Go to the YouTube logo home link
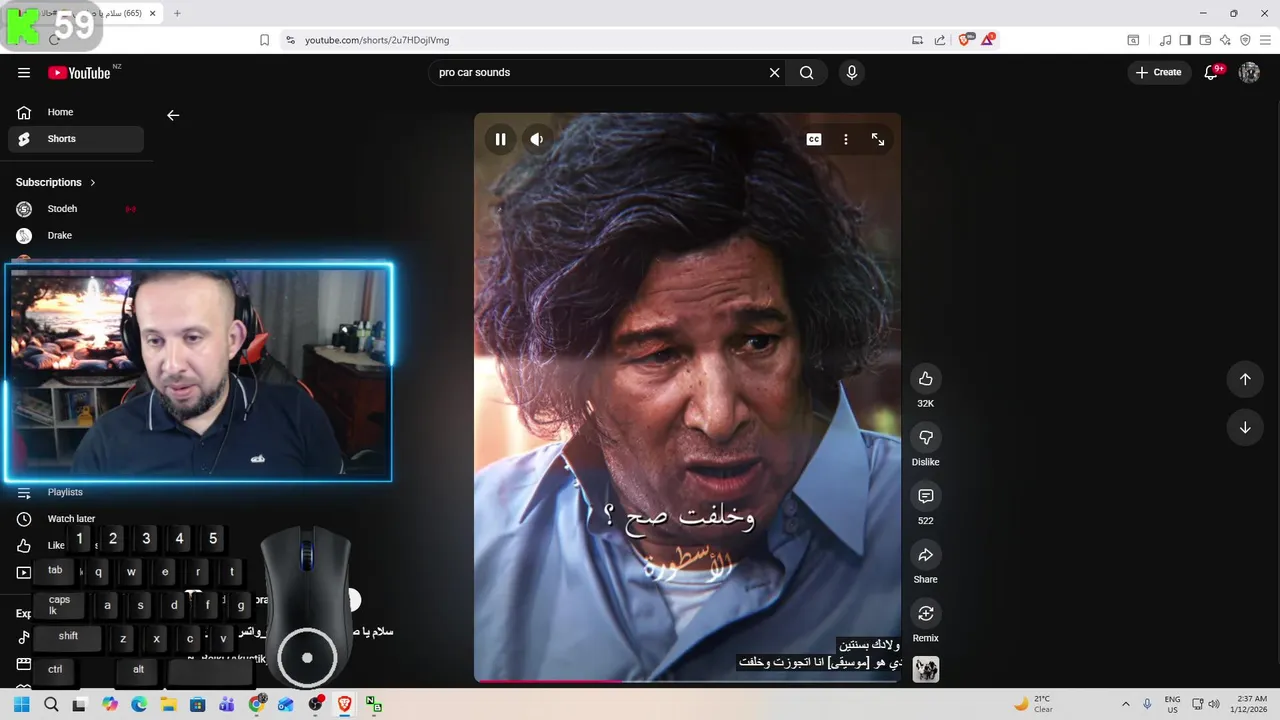The image size is (1280, 720). pos(79,72)
